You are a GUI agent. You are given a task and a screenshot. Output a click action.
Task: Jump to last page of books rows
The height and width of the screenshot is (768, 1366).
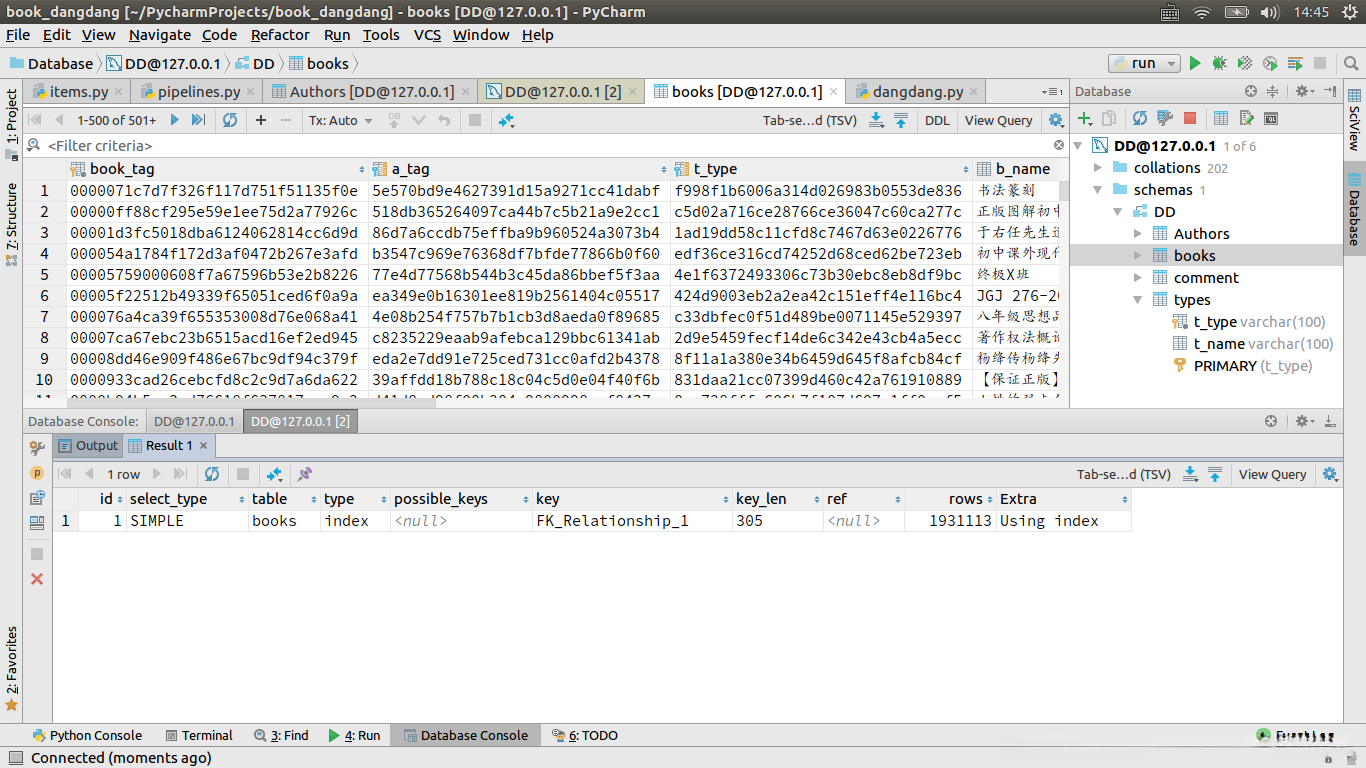tap(198, 120)
